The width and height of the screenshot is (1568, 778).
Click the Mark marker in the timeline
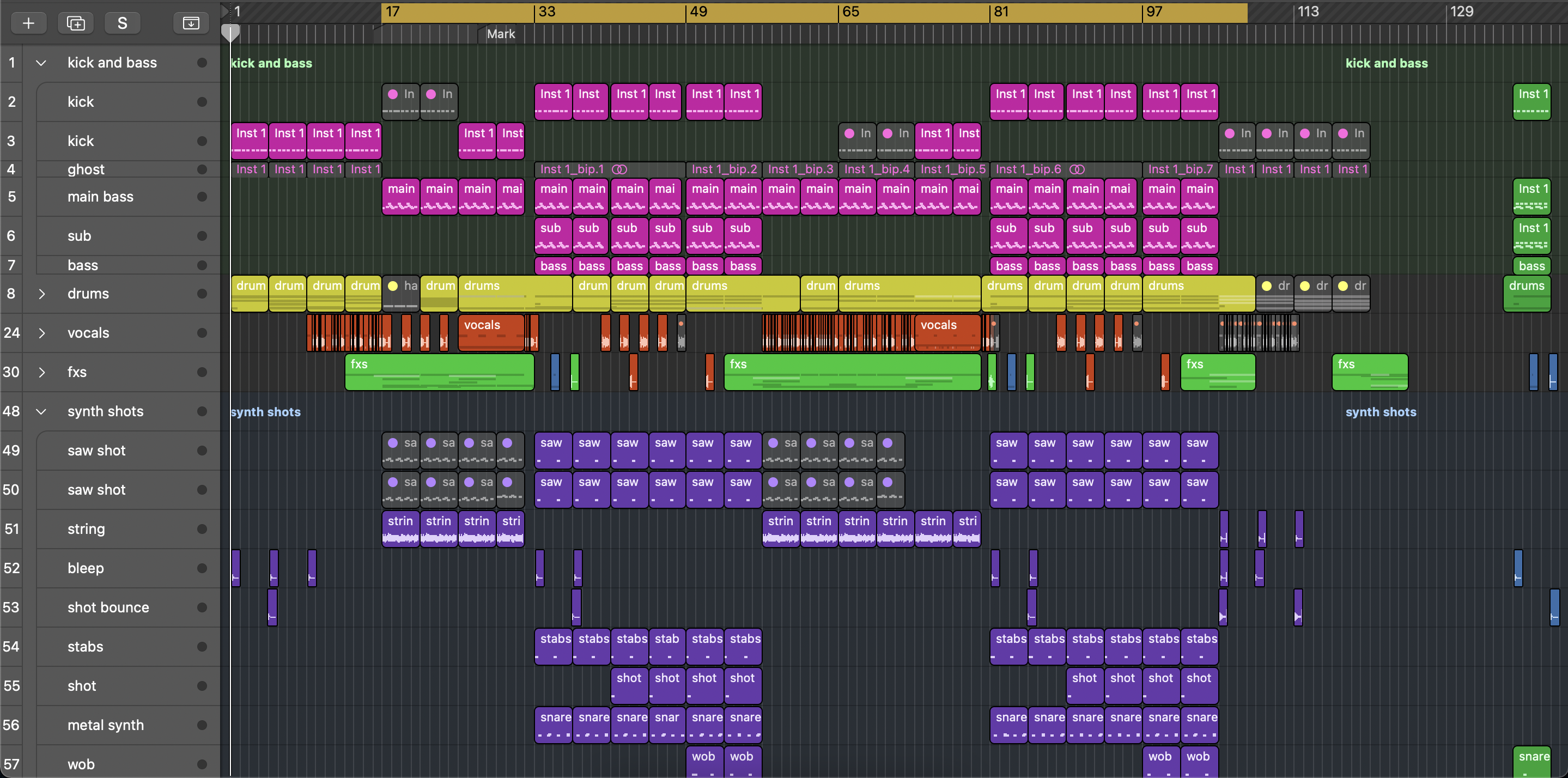click(x=500, y=34)
